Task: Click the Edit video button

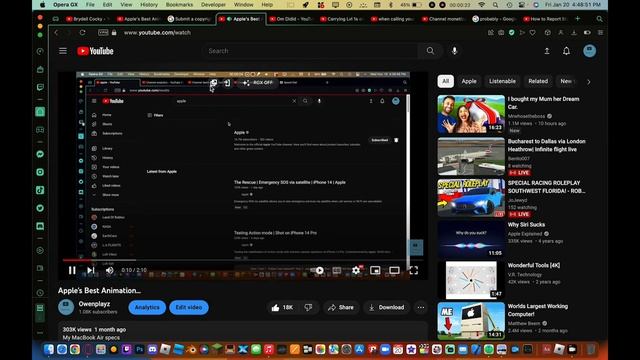Action: (189, 307)
